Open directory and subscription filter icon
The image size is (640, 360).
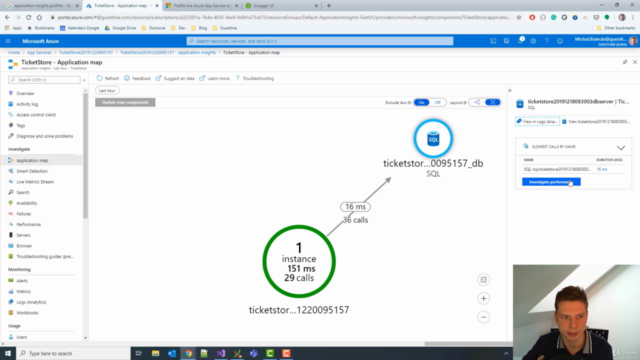click(x=507, y=41)
